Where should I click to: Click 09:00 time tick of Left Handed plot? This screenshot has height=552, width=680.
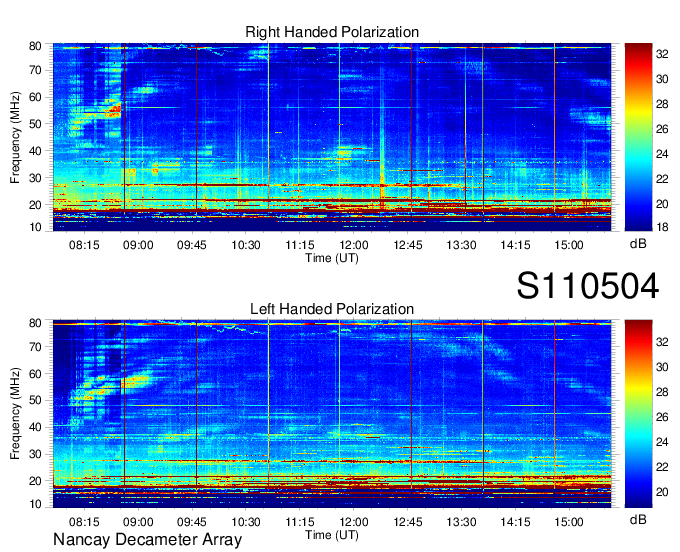click(x=138, y=522)
